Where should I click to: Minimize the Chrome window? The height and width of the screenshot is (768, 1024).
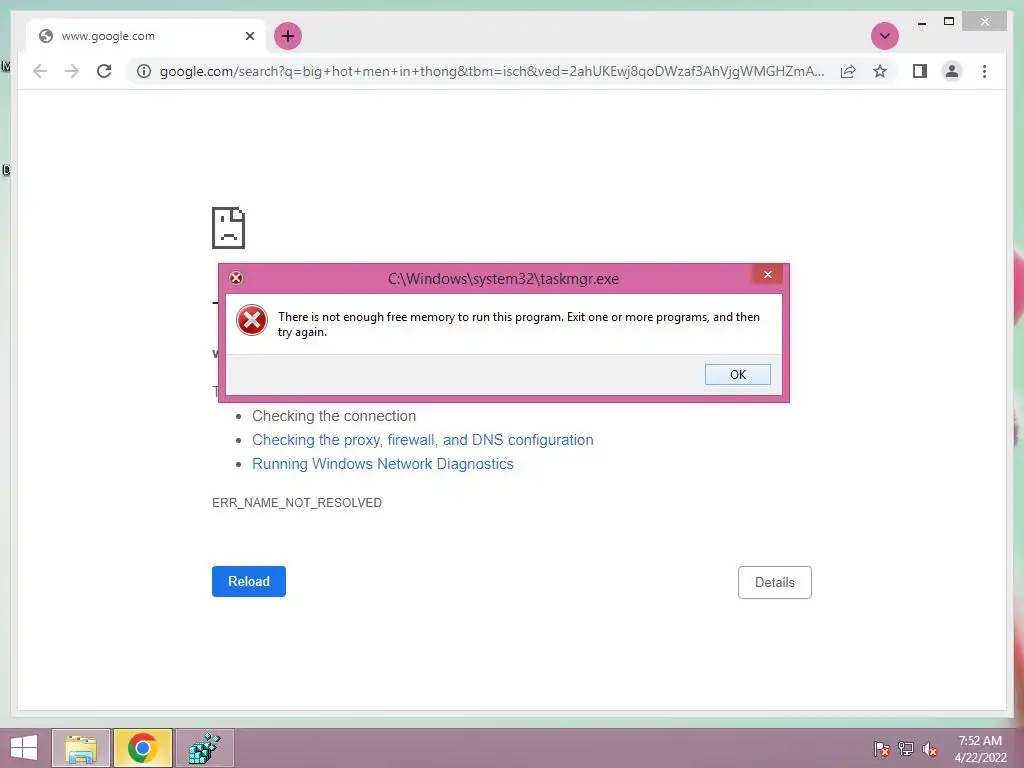pos(921,22)
